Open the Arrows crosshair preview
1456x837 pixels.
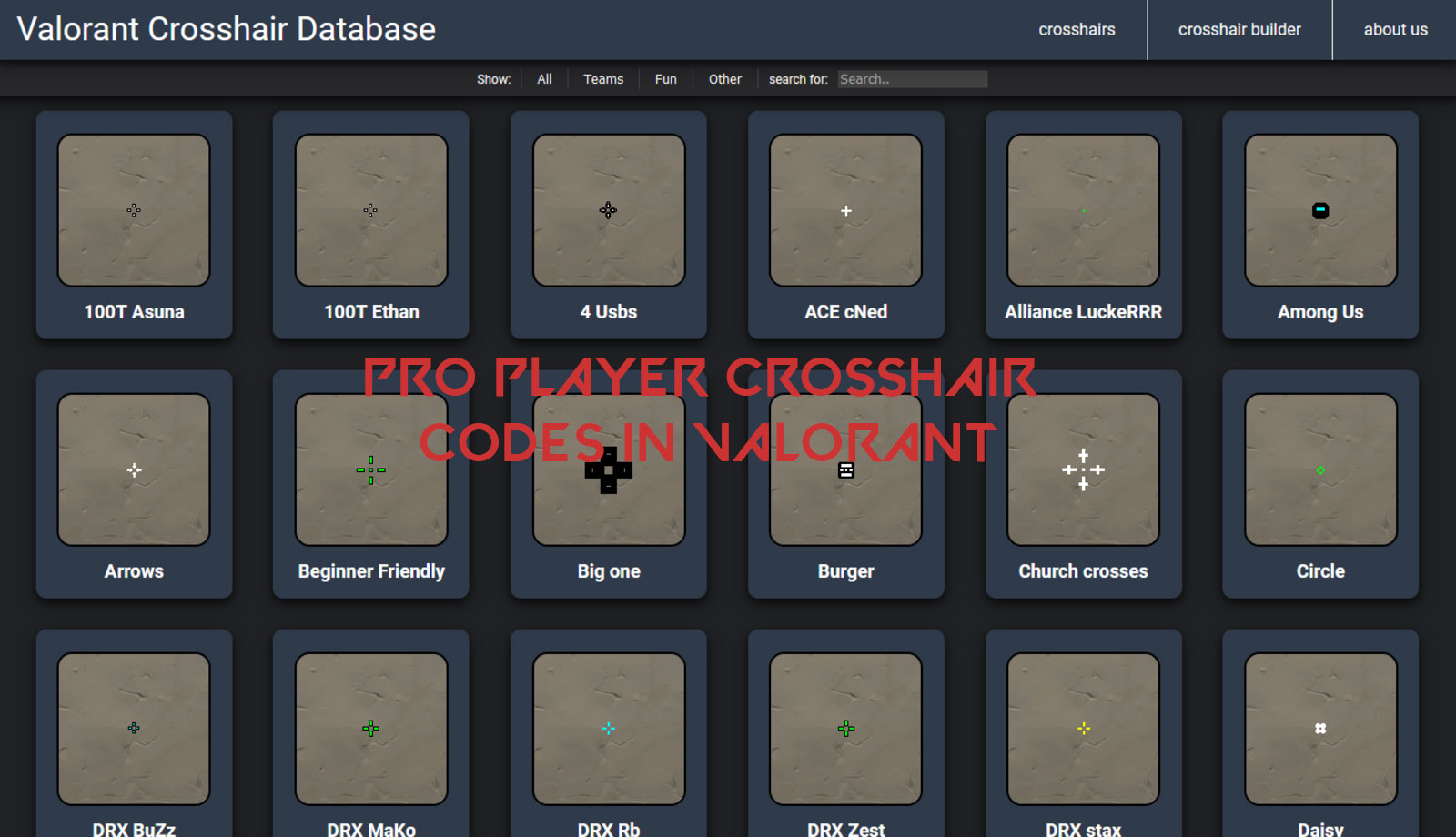click(x=134, y=469)
